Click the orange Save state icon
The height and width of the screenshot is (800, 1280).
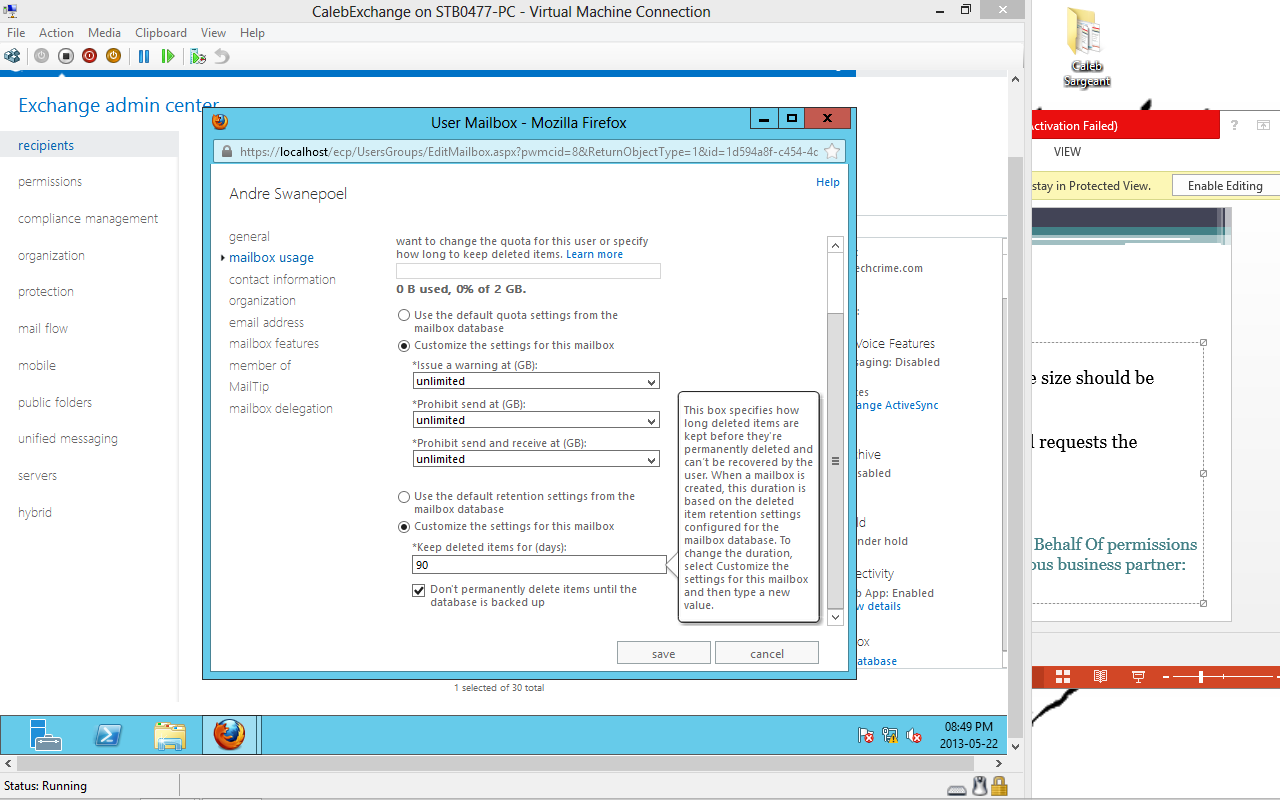(113, 56)
